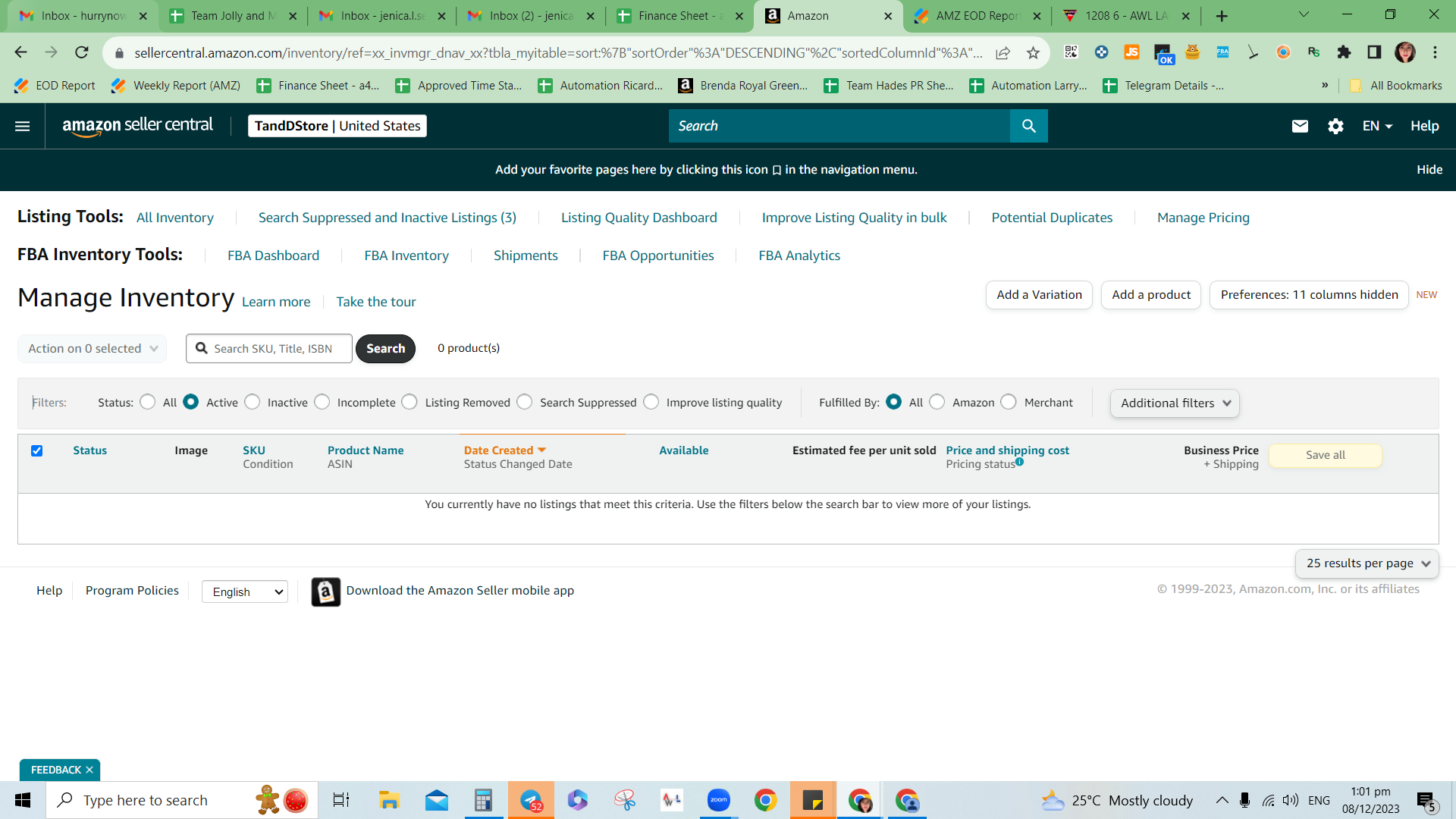Select the Incomplete status filter
This screenshot has width=1456, height=819.
tap(322, 402)
